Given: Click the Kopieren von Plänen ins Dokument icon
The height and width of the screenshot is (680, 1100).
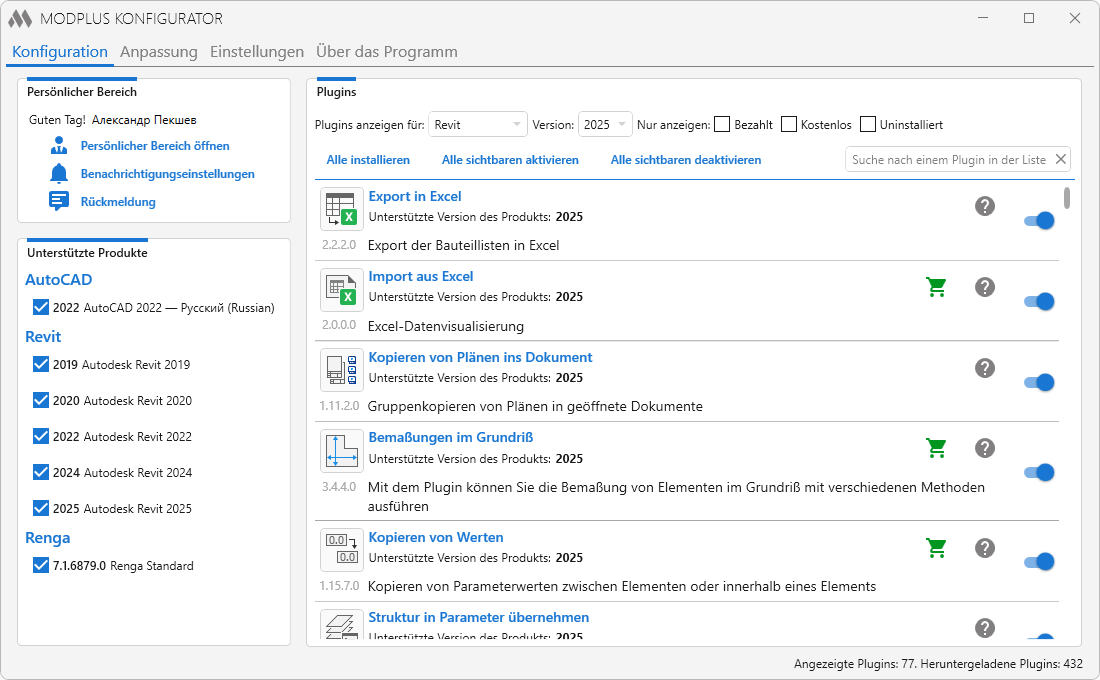Looking at the screenshot, I should [x=342, y=370].
